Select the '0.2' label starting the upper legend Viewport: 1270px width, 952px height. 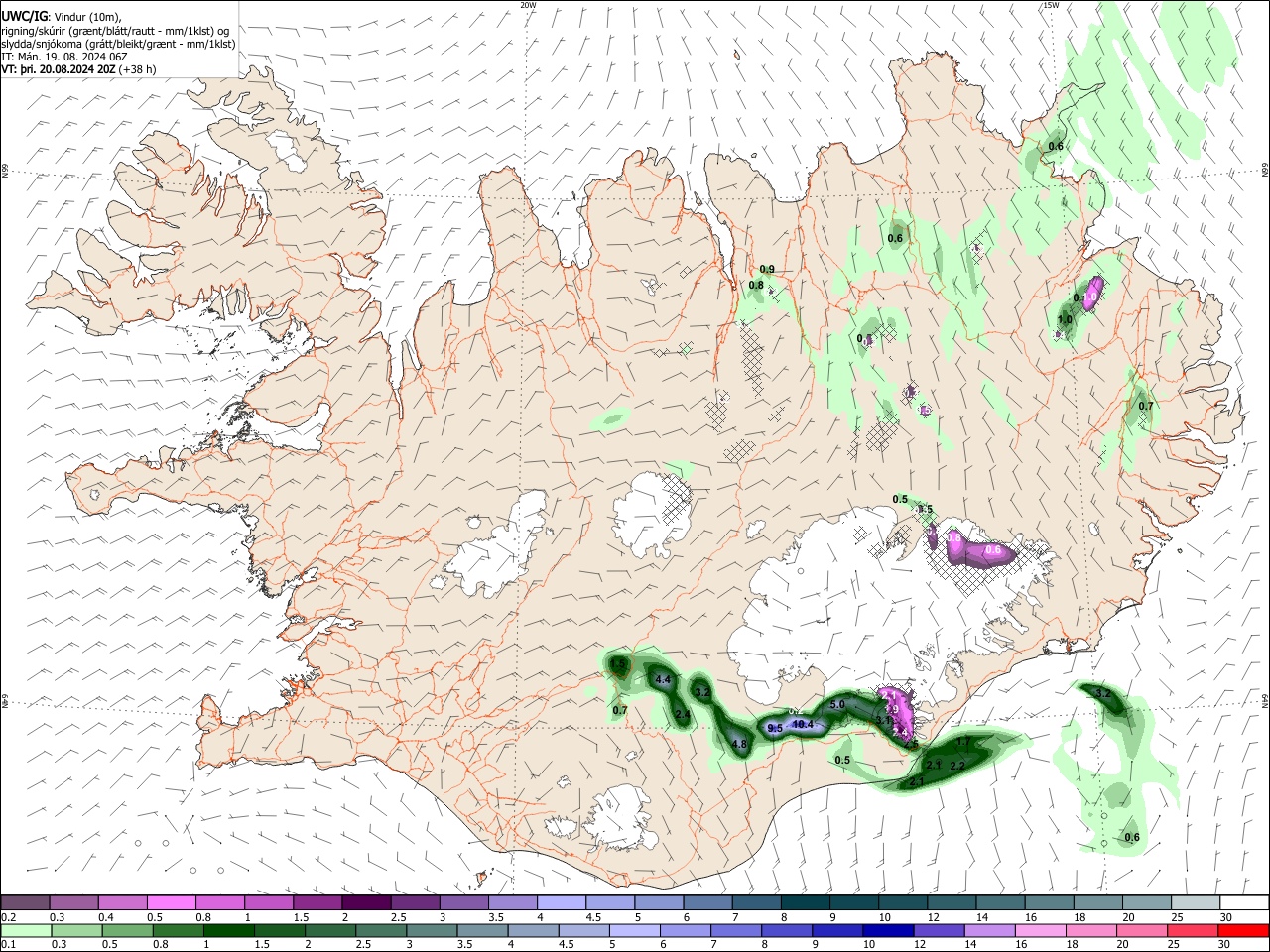pos(8,917)
